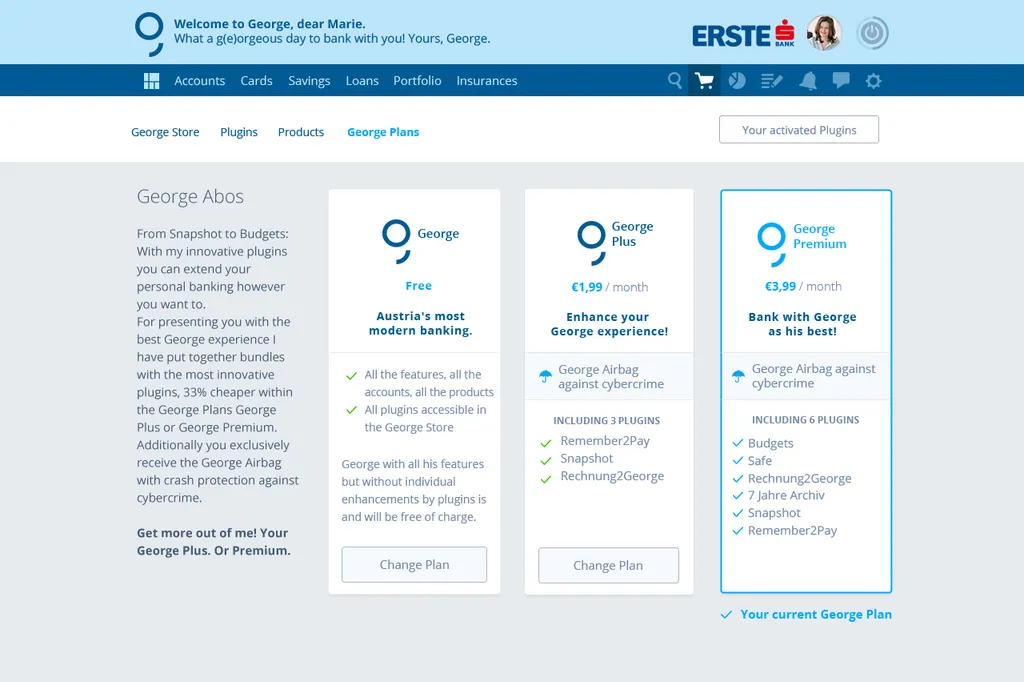
Task: Click the George Premium plan logo
Action: [x=772, y=244]
